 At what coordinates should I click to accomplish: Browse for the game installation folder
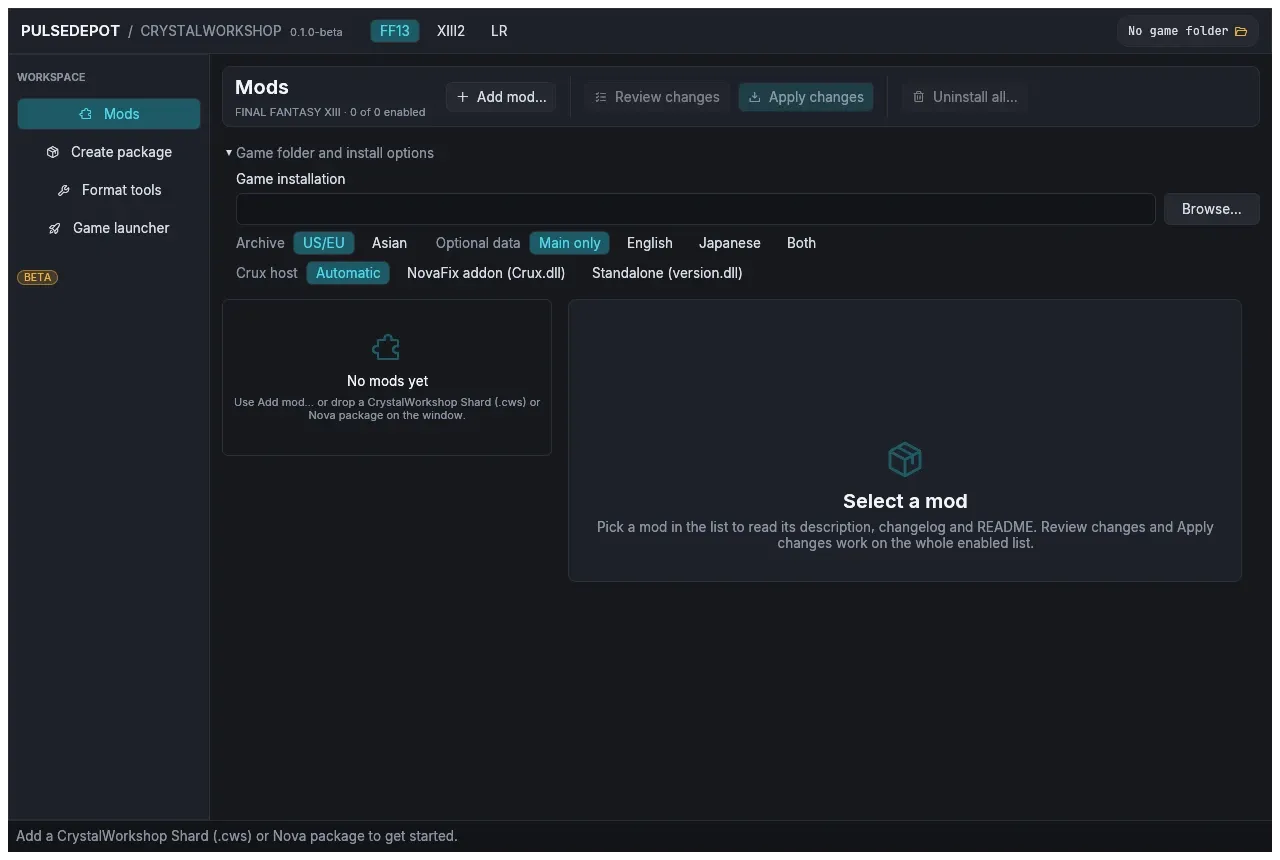(x=1212, y=209)
